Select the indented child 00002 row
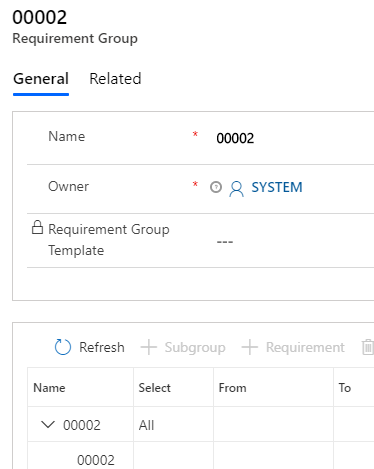Screen dimensions: 374x469 pos(96,460)
